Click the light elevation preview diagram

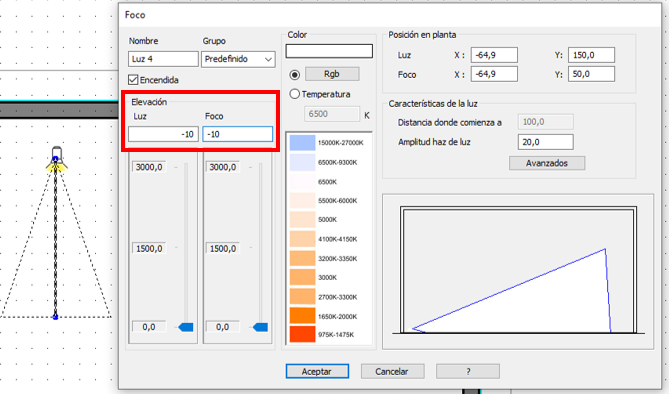[518, 271]
